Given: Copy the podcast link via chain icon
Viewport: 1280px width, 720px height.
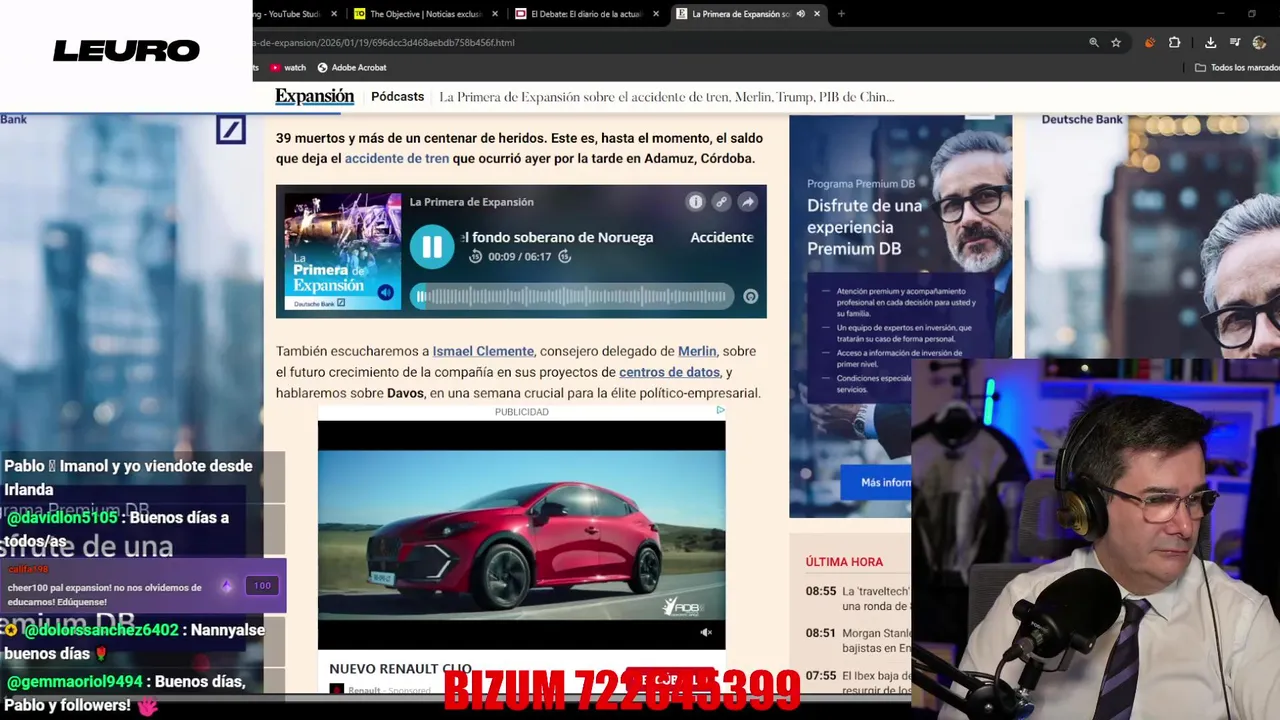Looking at the screenshot, I should 721,202.
